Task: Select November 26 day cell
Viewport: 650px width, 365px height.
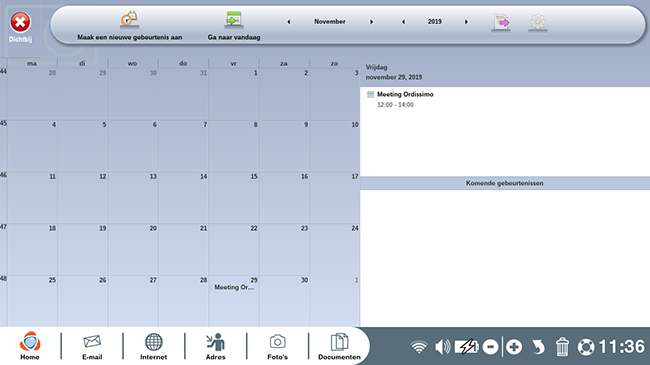Action: coord(82,302)
